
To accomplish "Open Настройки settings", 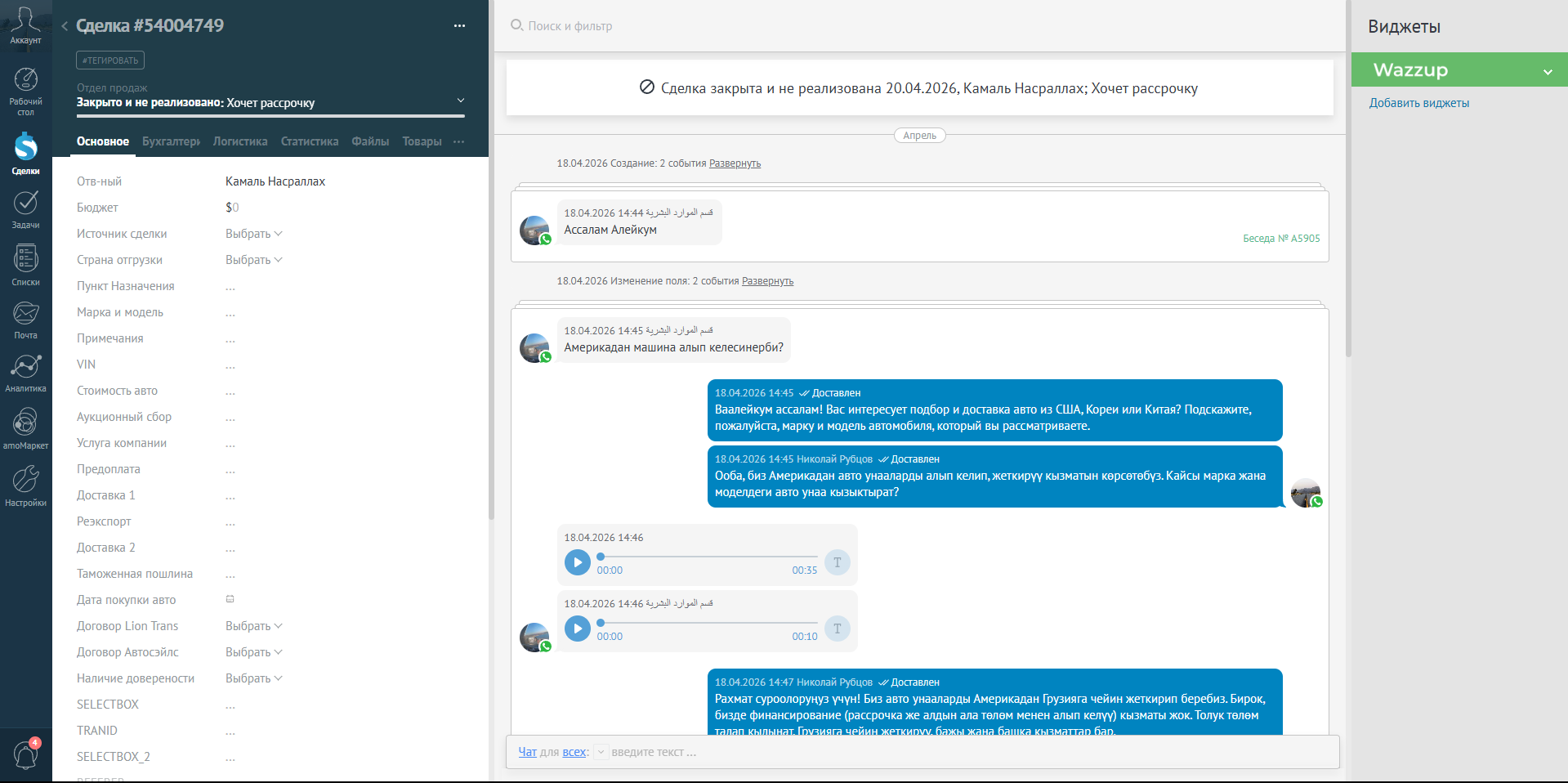I will (25, 486).
